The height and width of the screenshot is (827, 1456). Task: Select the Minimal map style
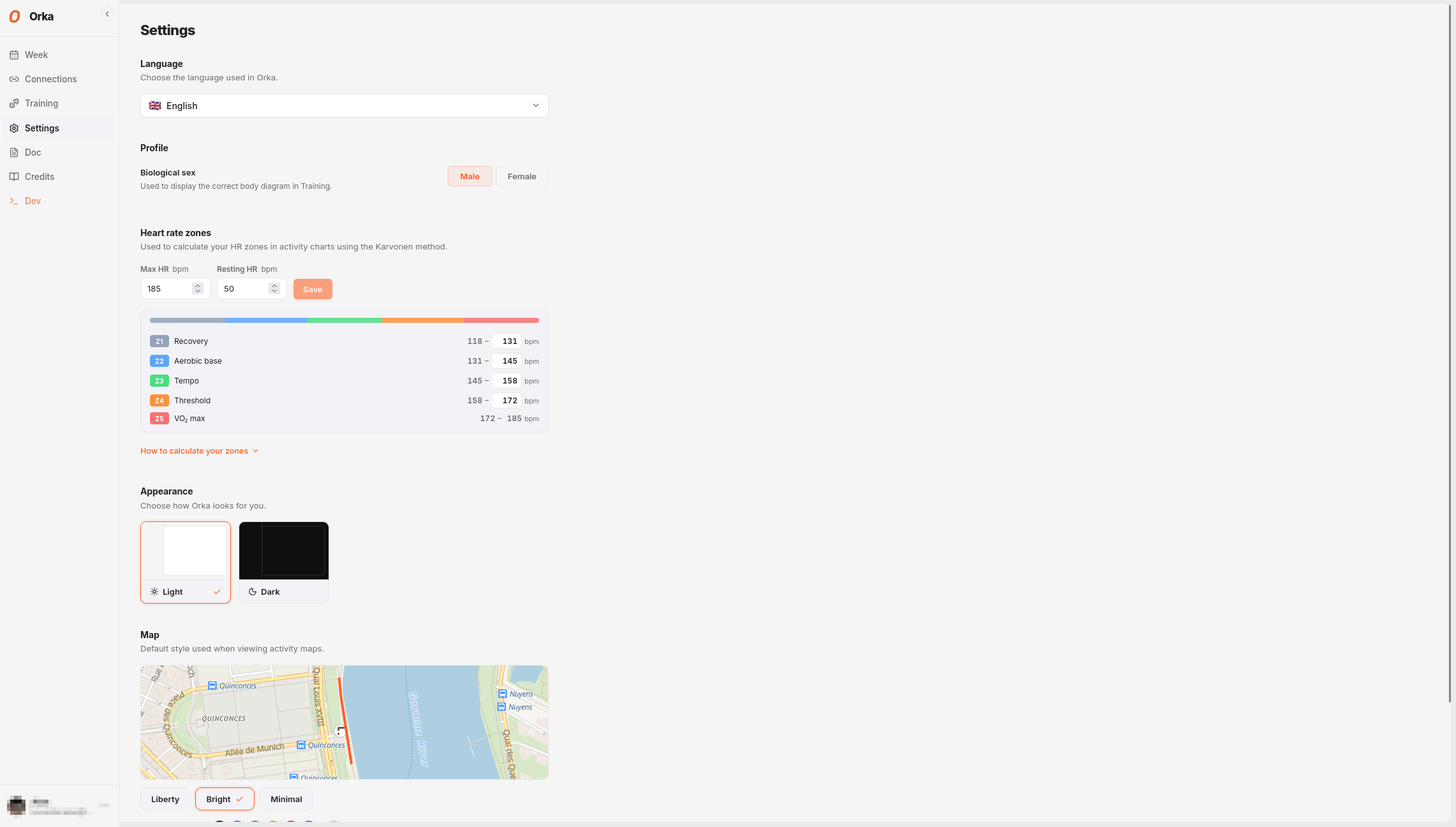coord(286,800)
